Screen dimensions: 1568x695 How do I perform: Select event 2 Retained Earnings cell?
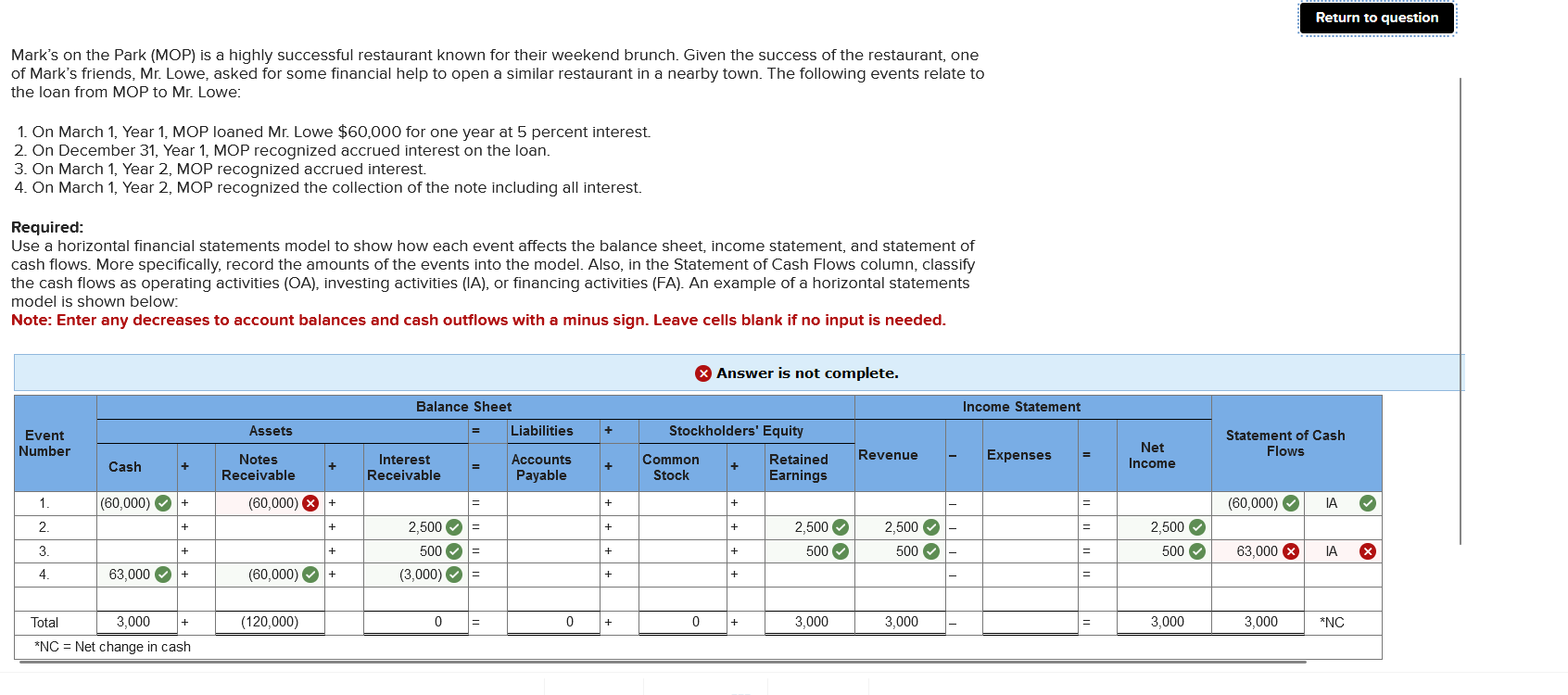tap(810, 527)
